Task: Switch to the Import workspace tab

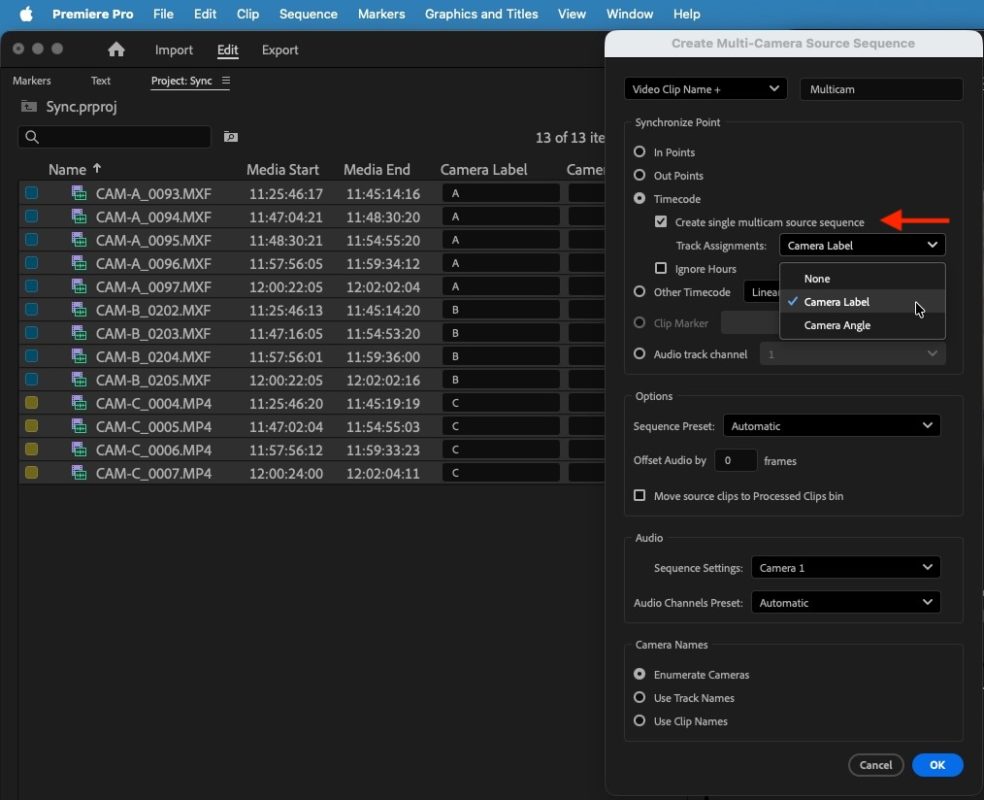Action: [174, 50]
